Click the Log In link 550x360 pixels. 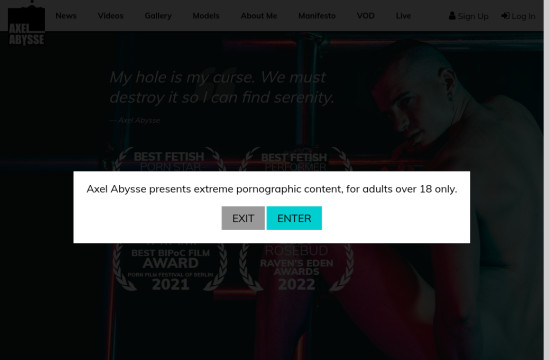pos(518,16)
